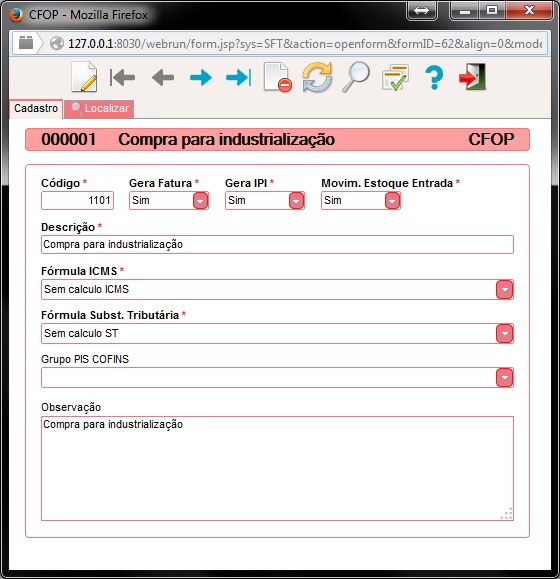Expand the Gera IPI dropdown
The width and height of the screenshot is (560, 579).
click(x=296, y=201)
